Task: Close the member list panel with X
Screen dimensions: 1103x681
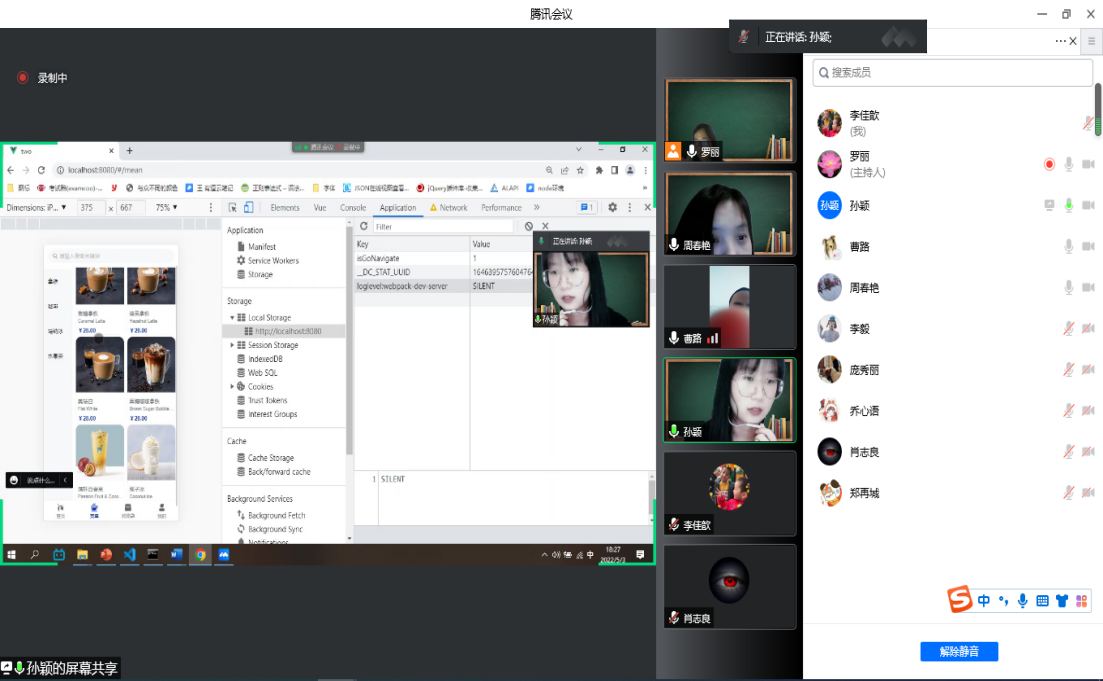Action: coord(1074,41)
